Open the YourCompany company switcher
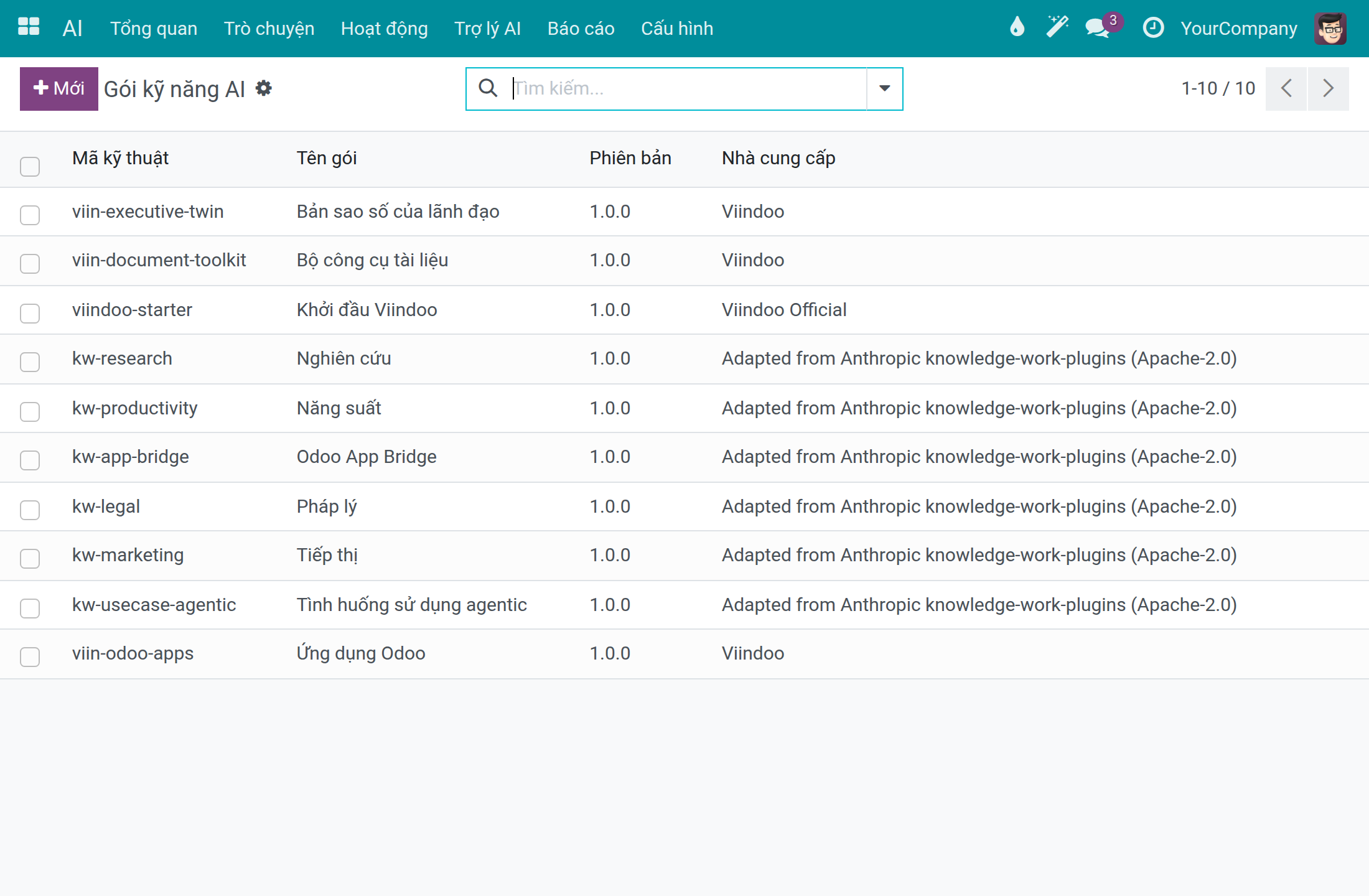1369x896 pixels. click(x=1239, y=29)
